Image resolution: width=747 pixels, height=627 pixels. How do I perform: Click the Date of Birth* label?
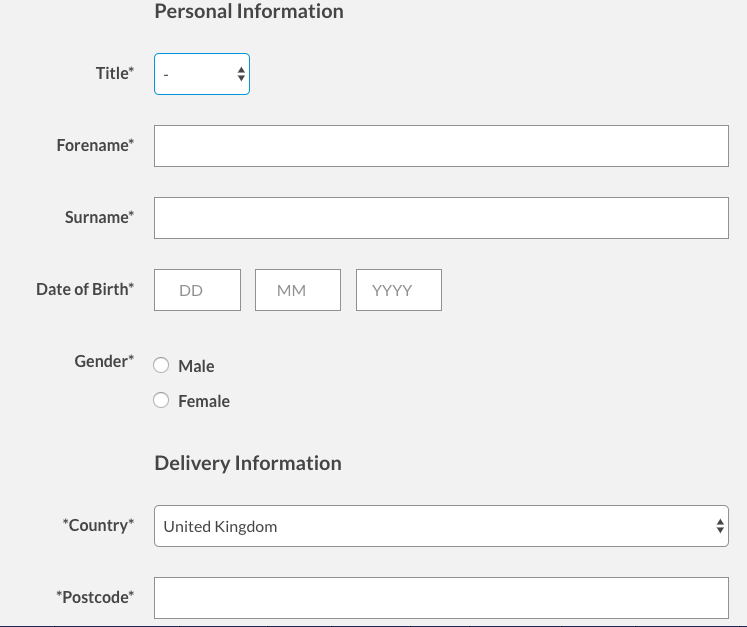(x=85, y=289)
